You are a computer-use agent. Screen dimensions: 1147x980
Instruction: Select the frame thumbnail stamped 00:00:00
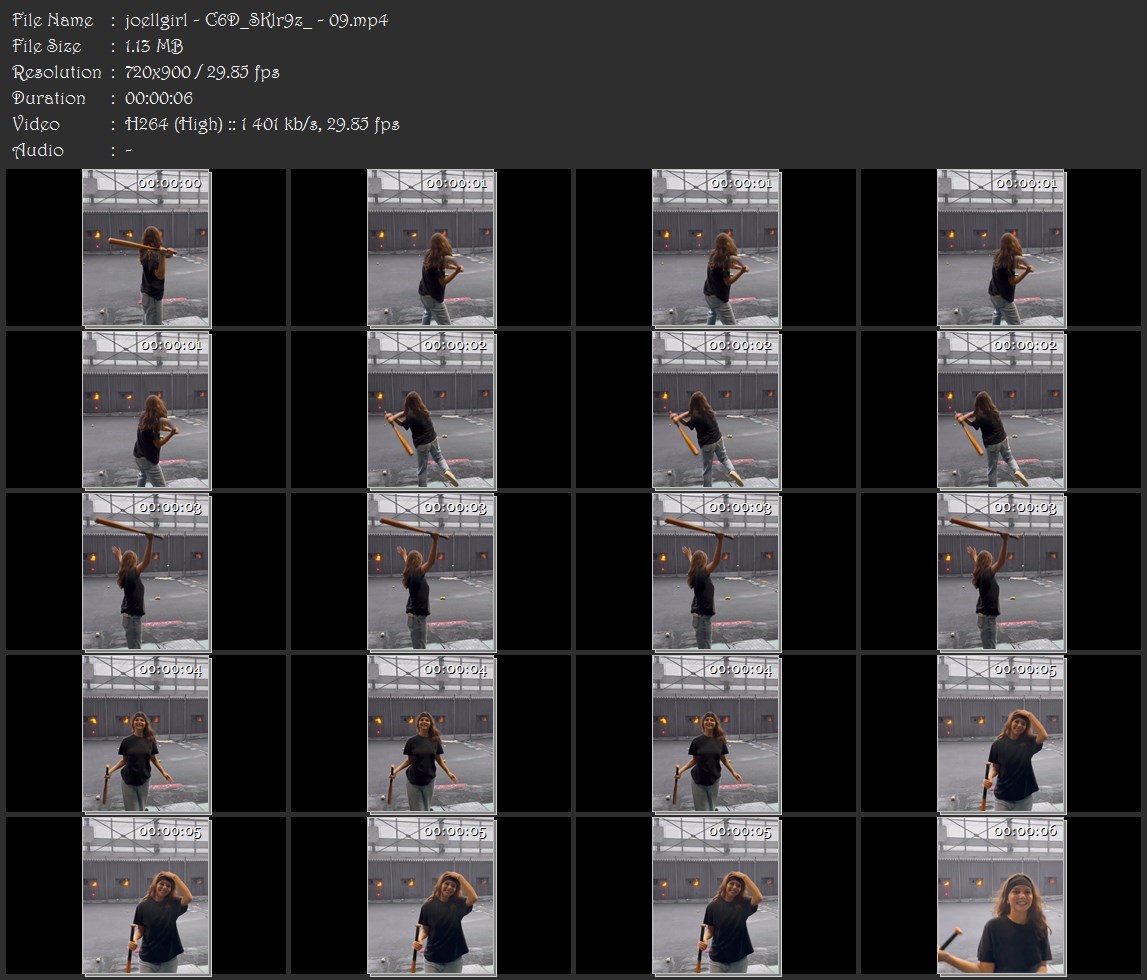point(146,248)
